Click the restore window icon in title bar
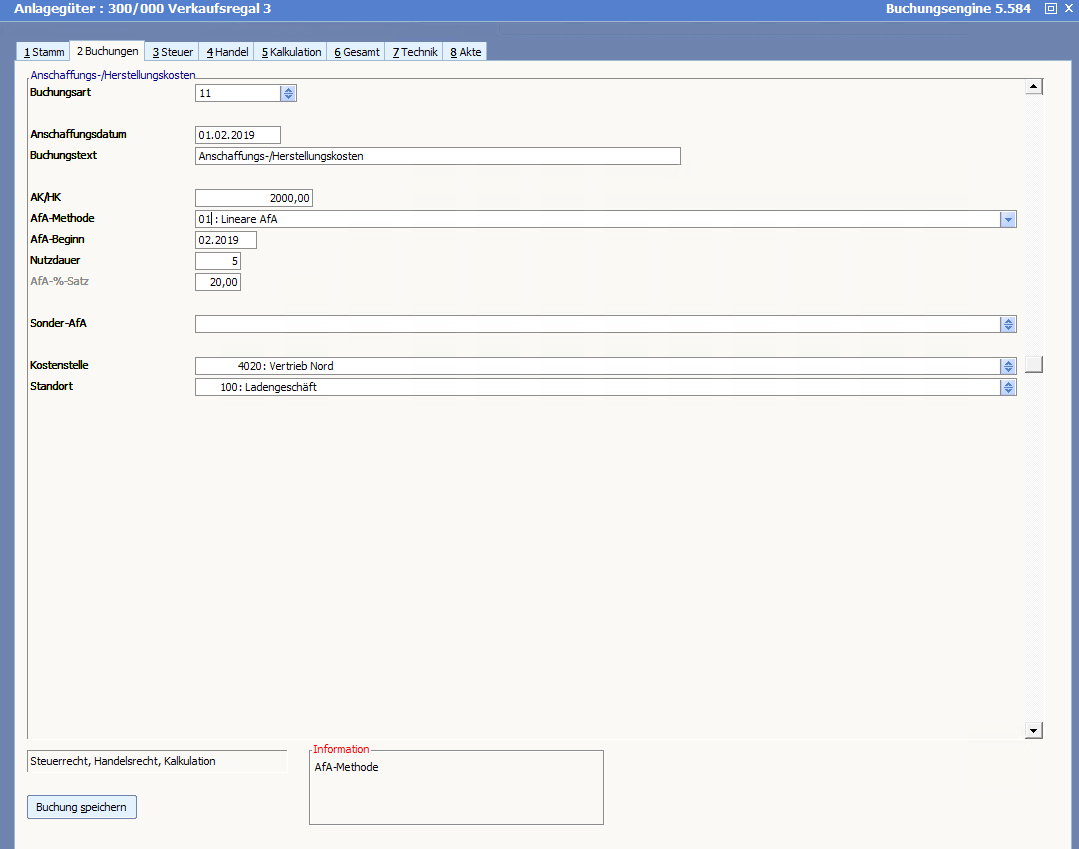 coord(1050,8)
